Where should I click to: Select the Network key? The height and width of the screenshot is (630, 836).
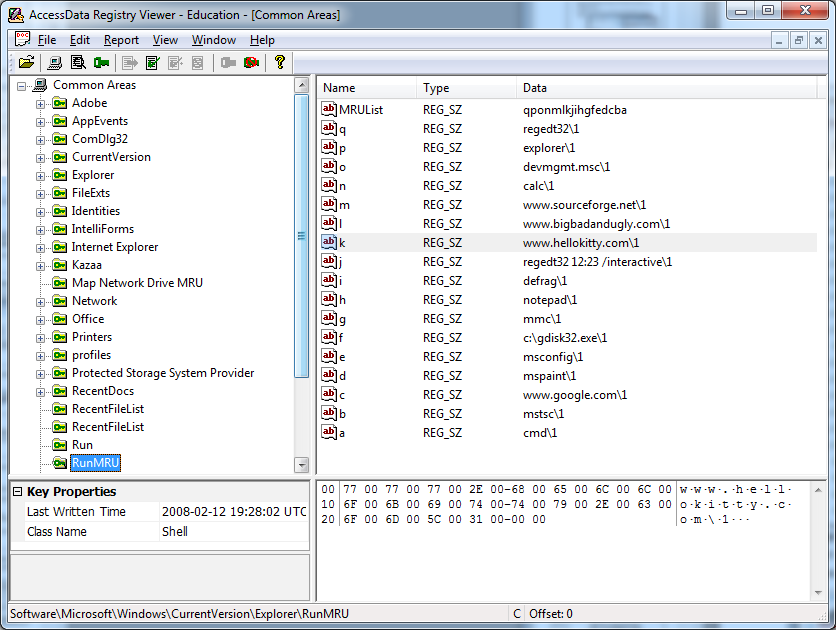pos(95,301)
